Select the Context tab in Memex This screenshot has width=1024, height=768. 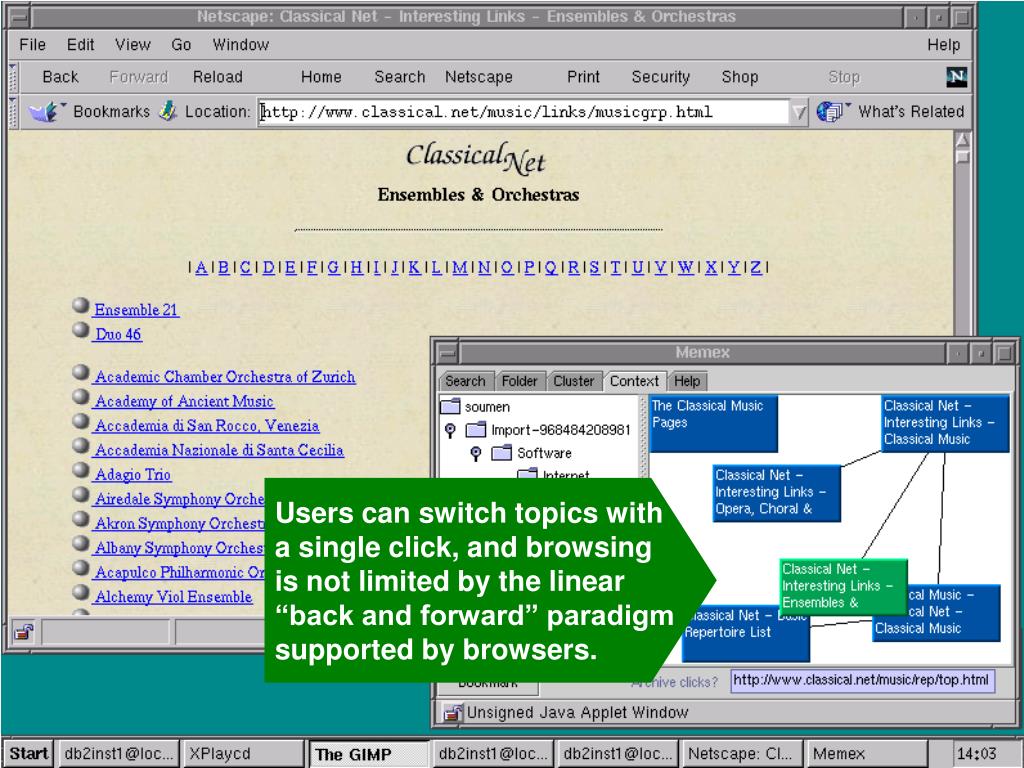[634, 381]
